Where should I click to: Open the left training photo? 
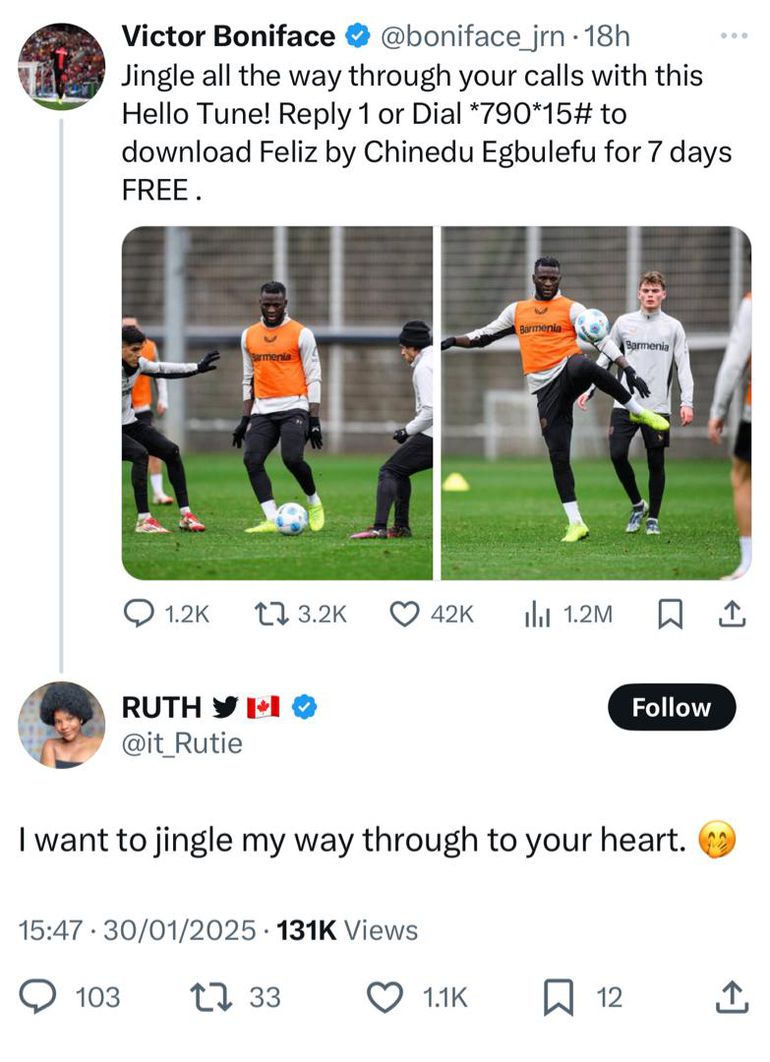(x=277, y=403)
